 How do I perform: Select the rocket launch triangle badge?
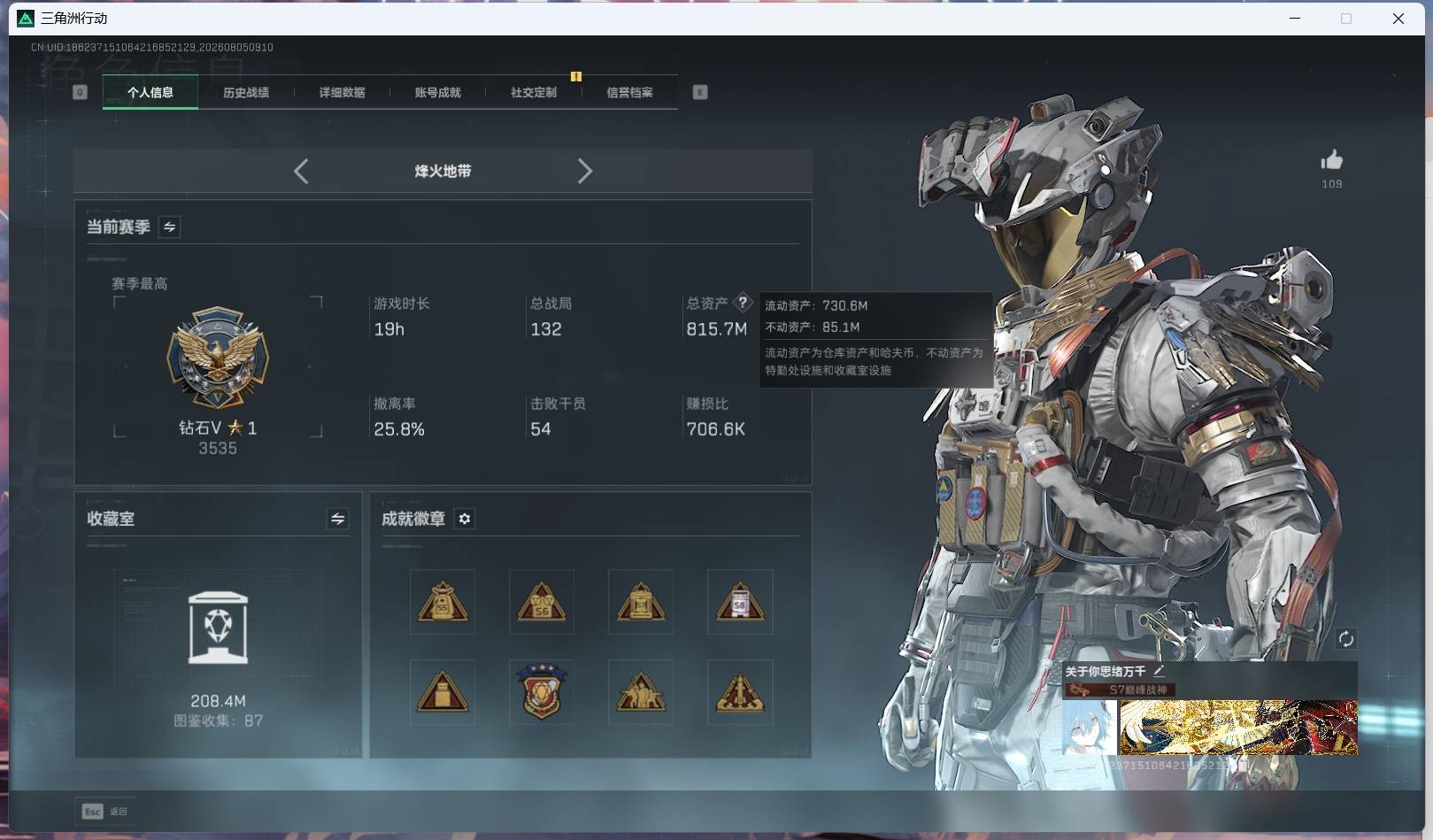pyautogui.click(x=740, y=691)
